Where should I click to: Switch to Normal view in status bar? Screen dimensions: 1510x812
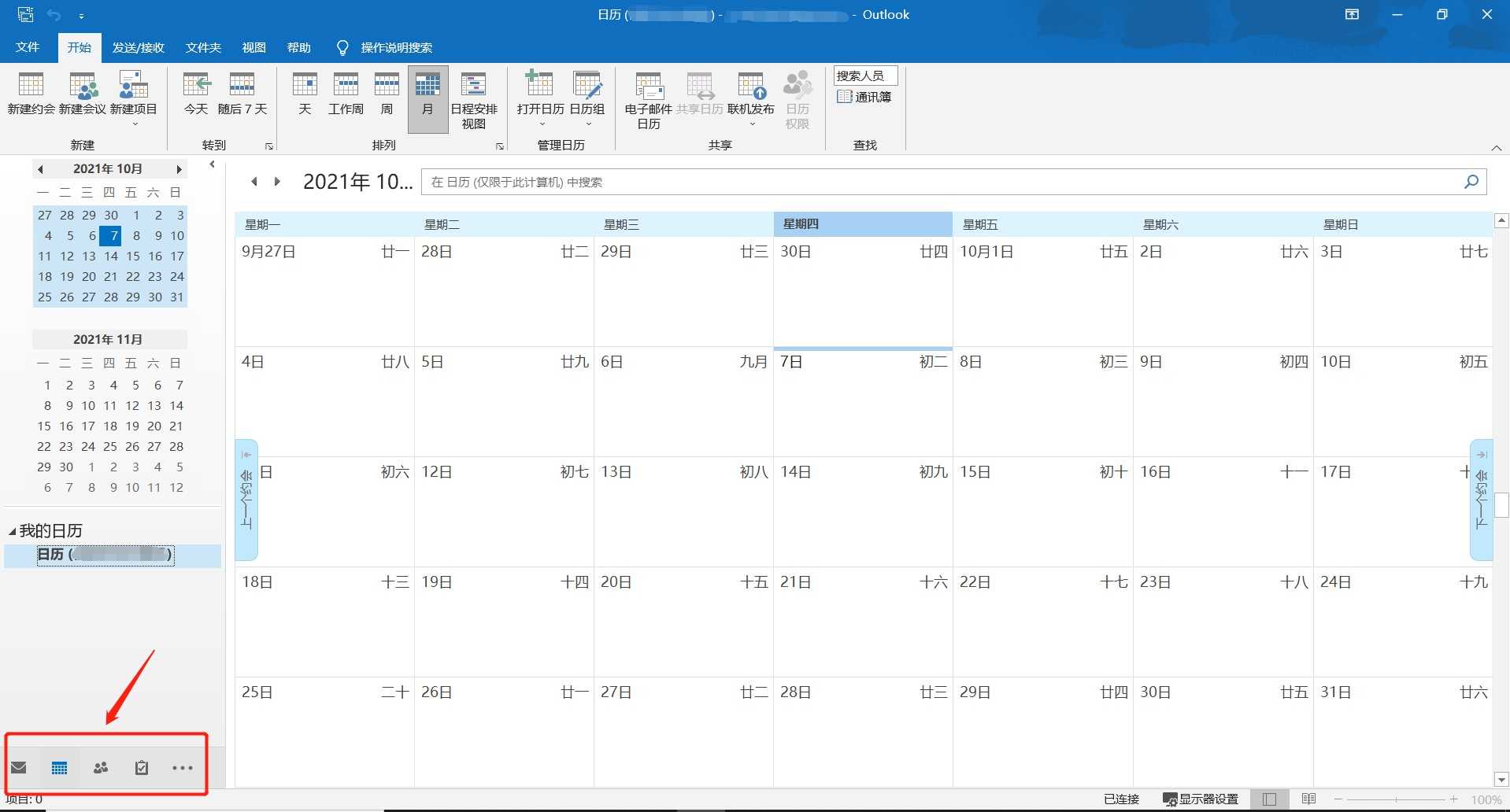[x=1269, y=799]
